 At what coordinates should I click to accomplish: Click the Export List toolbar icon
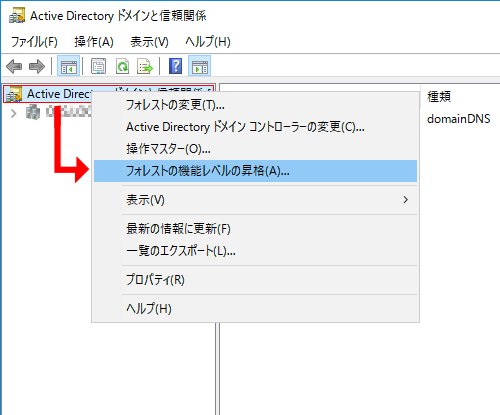(x=145, y=66)
